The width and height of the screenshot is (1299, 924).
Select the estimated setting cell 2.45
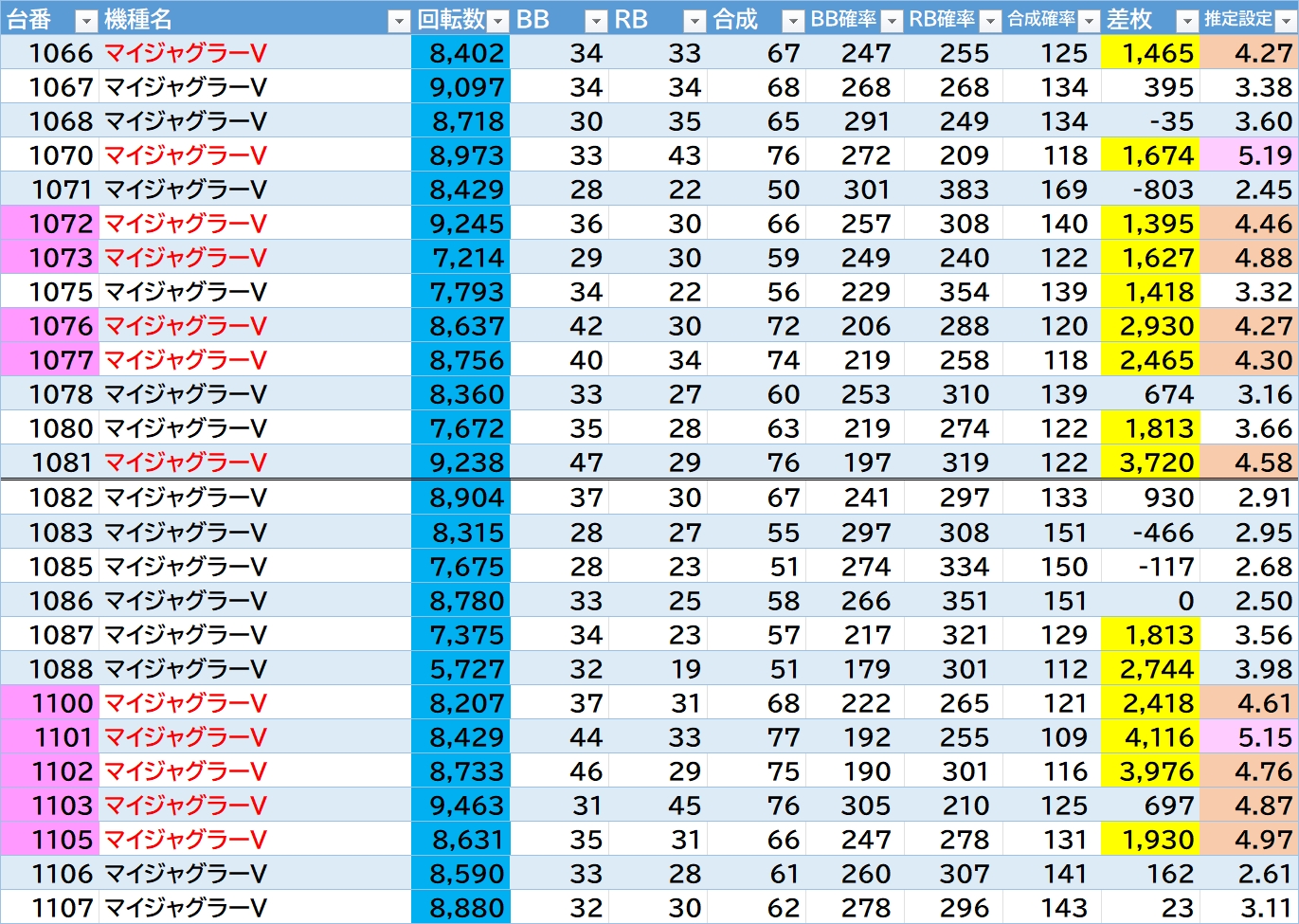(x=1249, y=190)
